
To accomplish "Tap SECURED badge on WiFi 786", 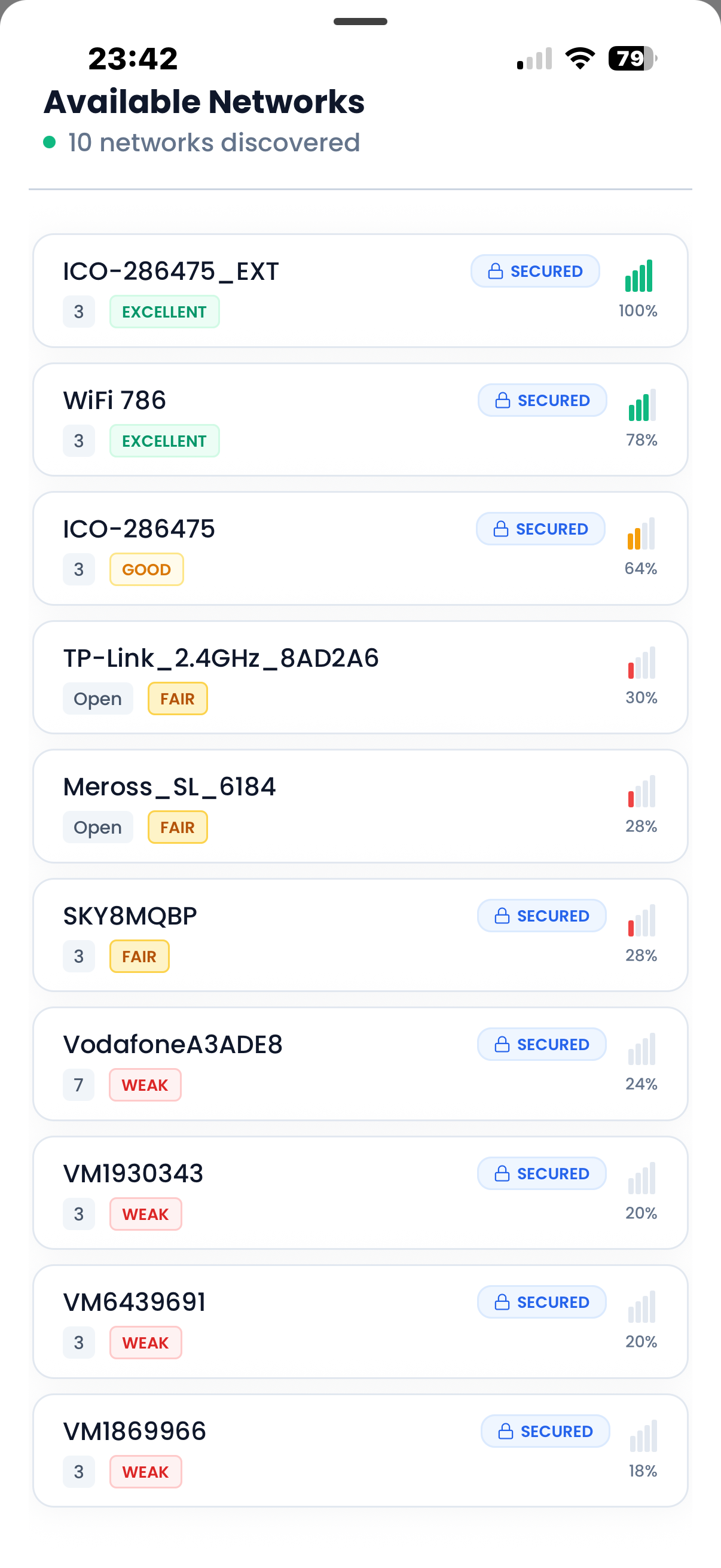I will pyautogui.click(x=542, y=401).
